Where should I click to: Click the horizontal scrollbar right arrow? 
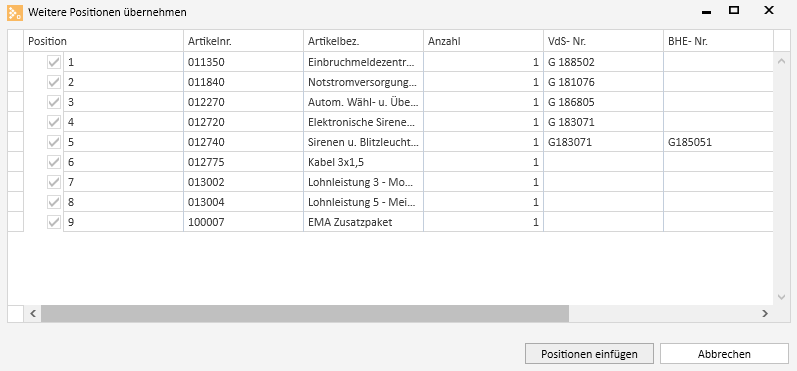[x=764, y=314]
